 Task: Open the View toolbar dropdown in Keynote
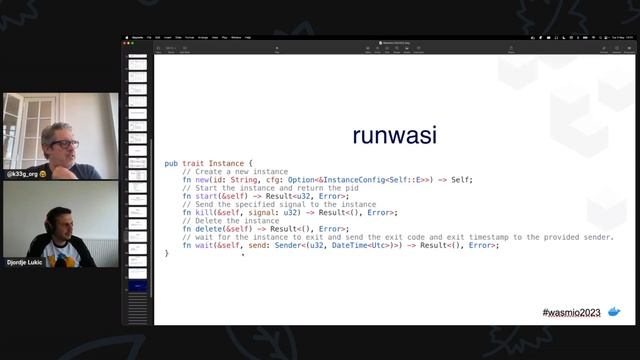(158, 49)
